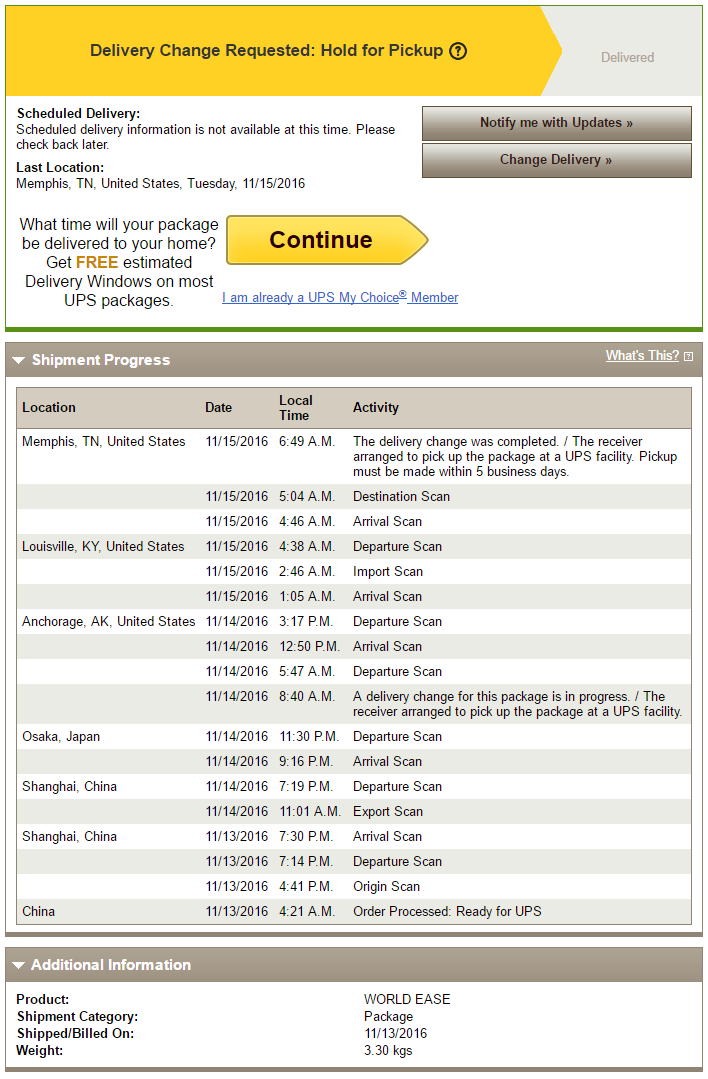Click the Date column header
708x1079 pixels.
[218, 407]
